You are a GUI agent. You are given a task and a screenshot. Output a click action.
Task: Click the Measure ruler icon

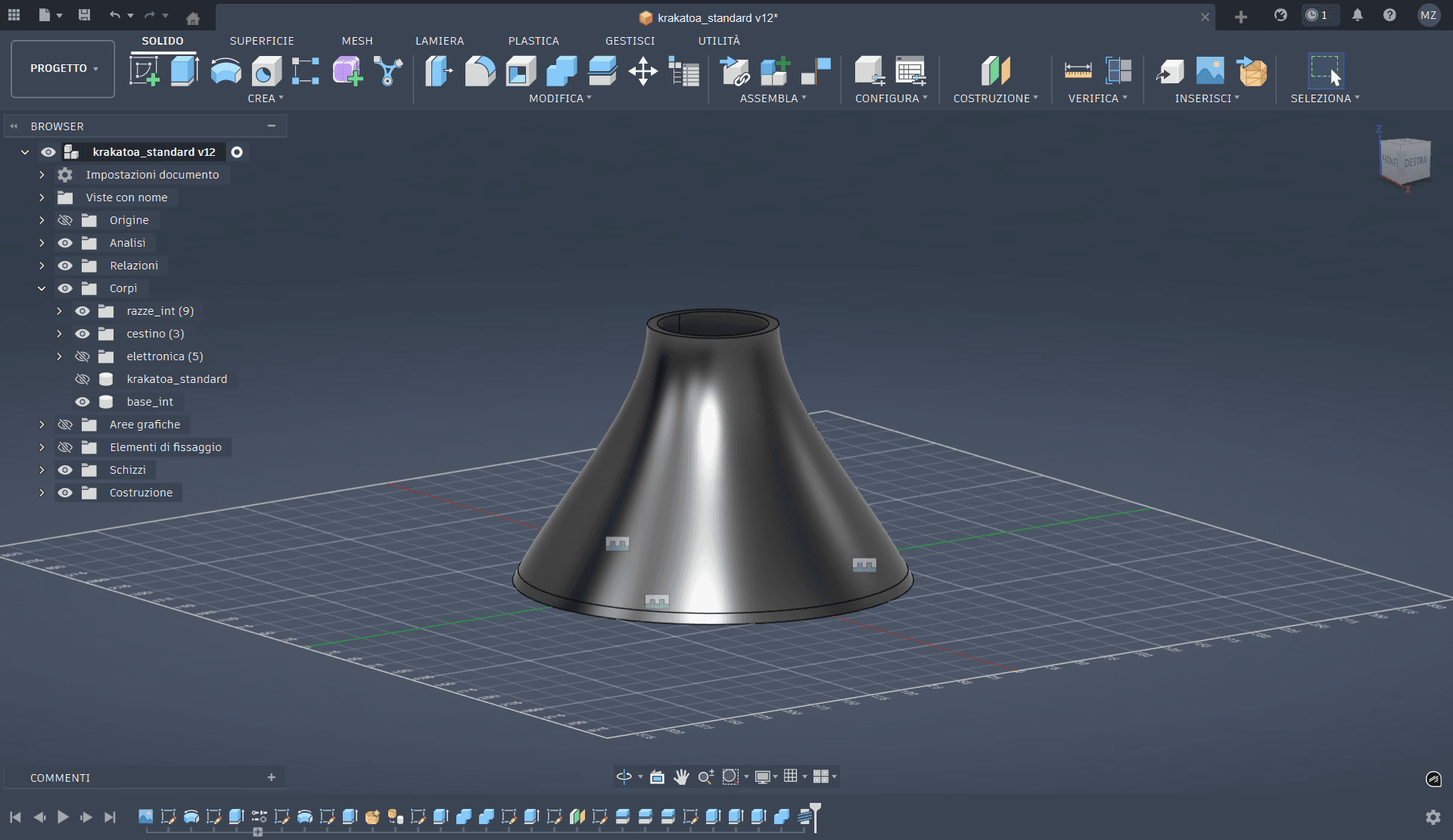(1078, 71)
